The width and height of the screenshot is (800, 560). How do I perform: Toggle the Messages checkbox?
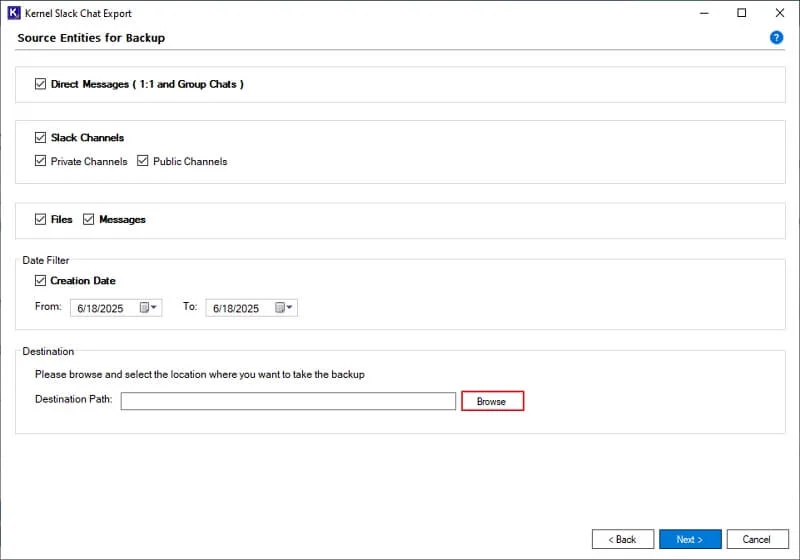(89, 219)
